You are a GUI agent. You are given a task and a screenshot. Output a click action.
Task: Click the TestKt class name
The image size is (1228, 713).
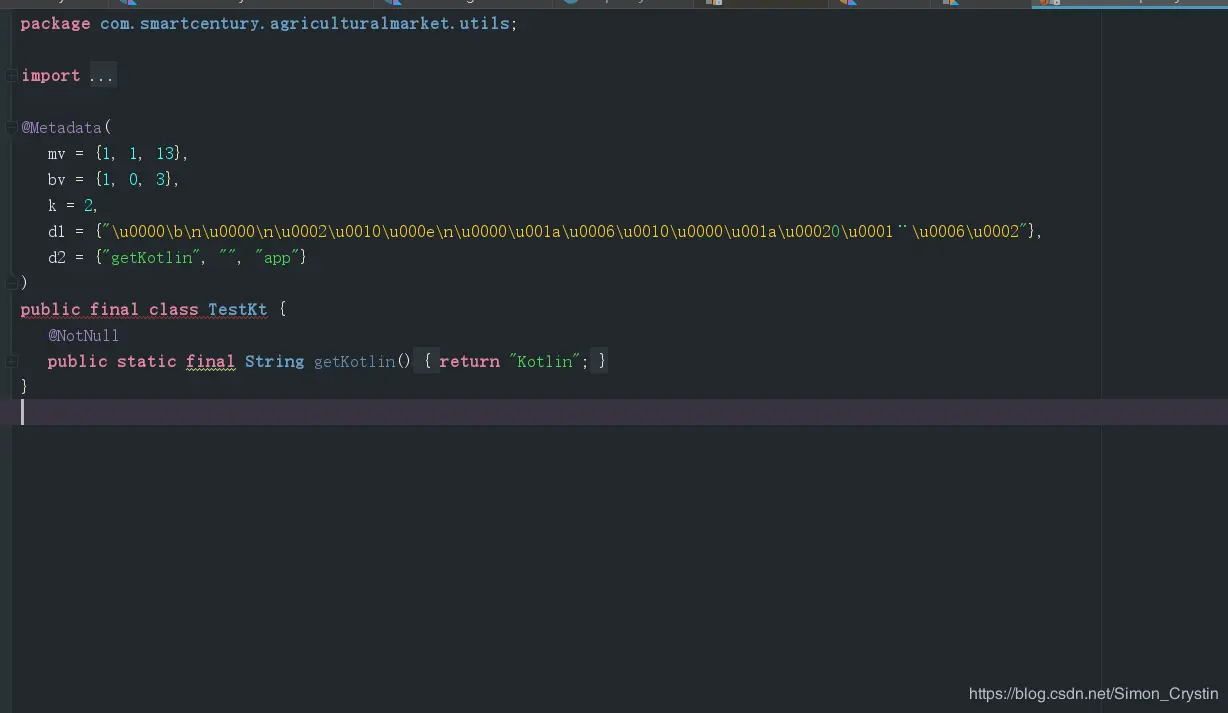coord(238,309)
